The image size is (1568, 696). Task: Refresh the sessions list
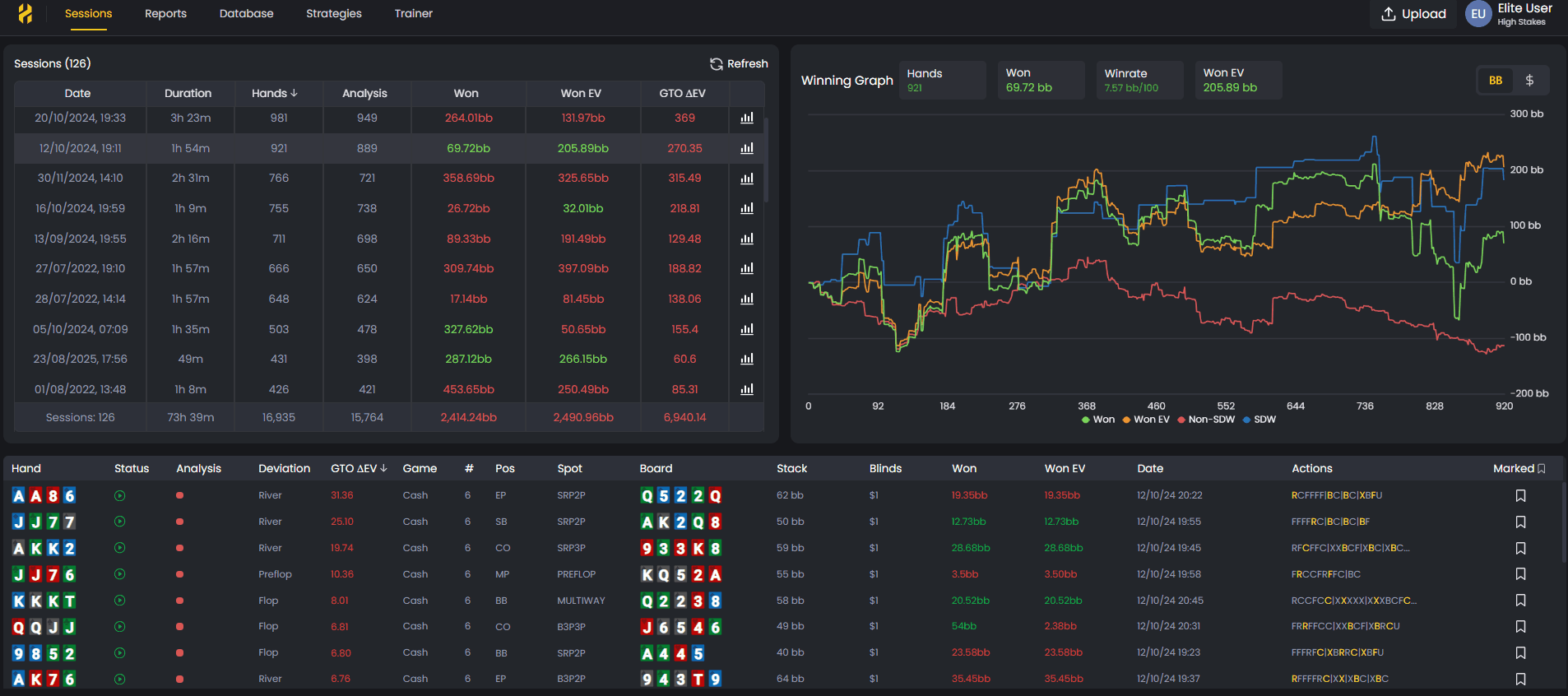(x=739, y=63)
